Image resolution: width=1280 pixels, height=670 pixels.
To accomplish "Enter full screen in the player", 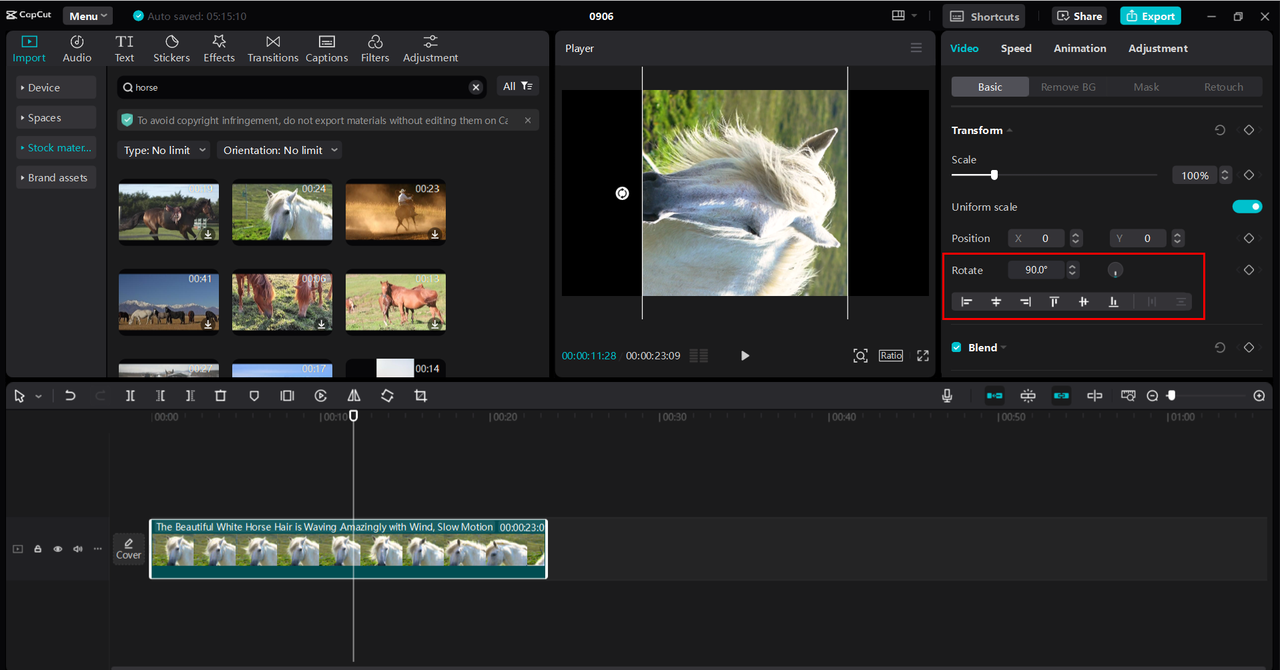I will point(922,356).
